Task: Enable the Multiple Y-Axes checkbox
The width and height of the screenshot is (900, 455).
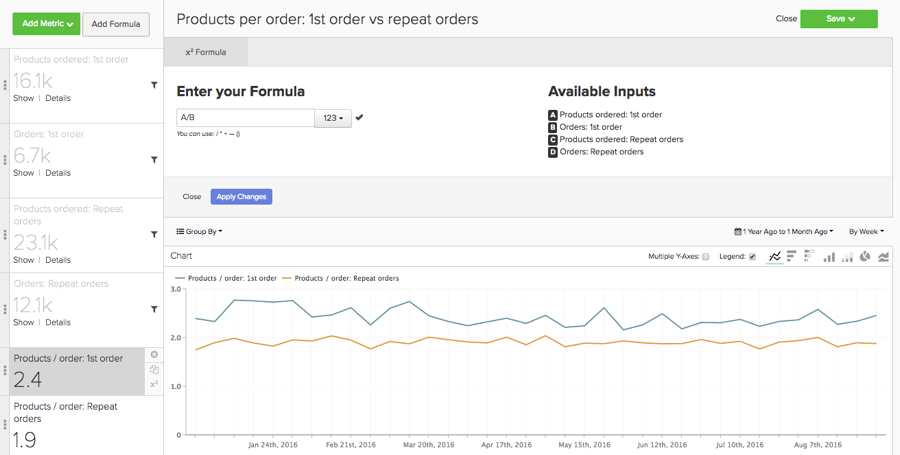Action: point(705,257)
